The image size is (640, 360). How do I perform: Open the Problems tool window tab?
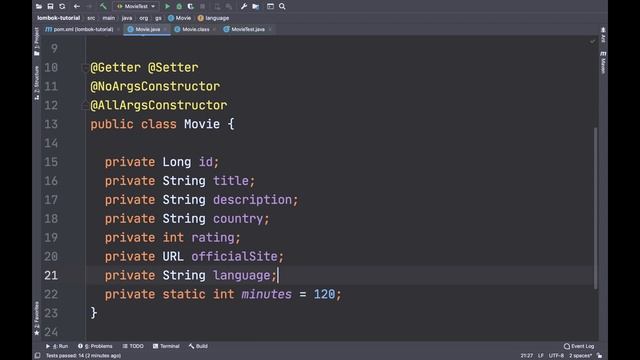point(95,346)
